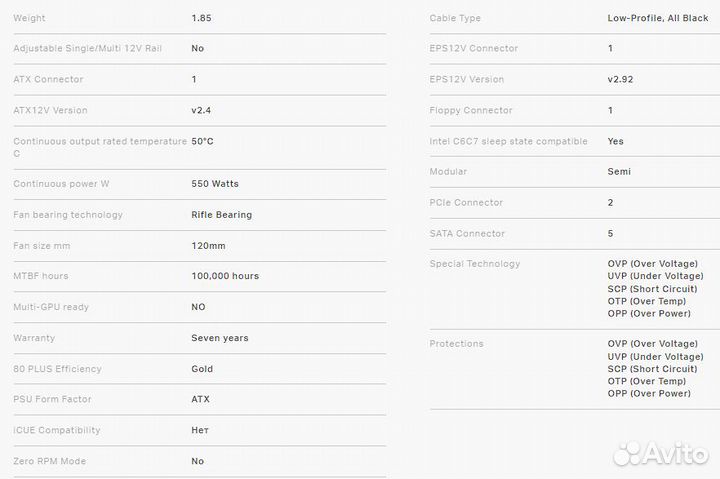Click the PCIe Connector label
Screen dimensions: 720x479
click(466, 202)
